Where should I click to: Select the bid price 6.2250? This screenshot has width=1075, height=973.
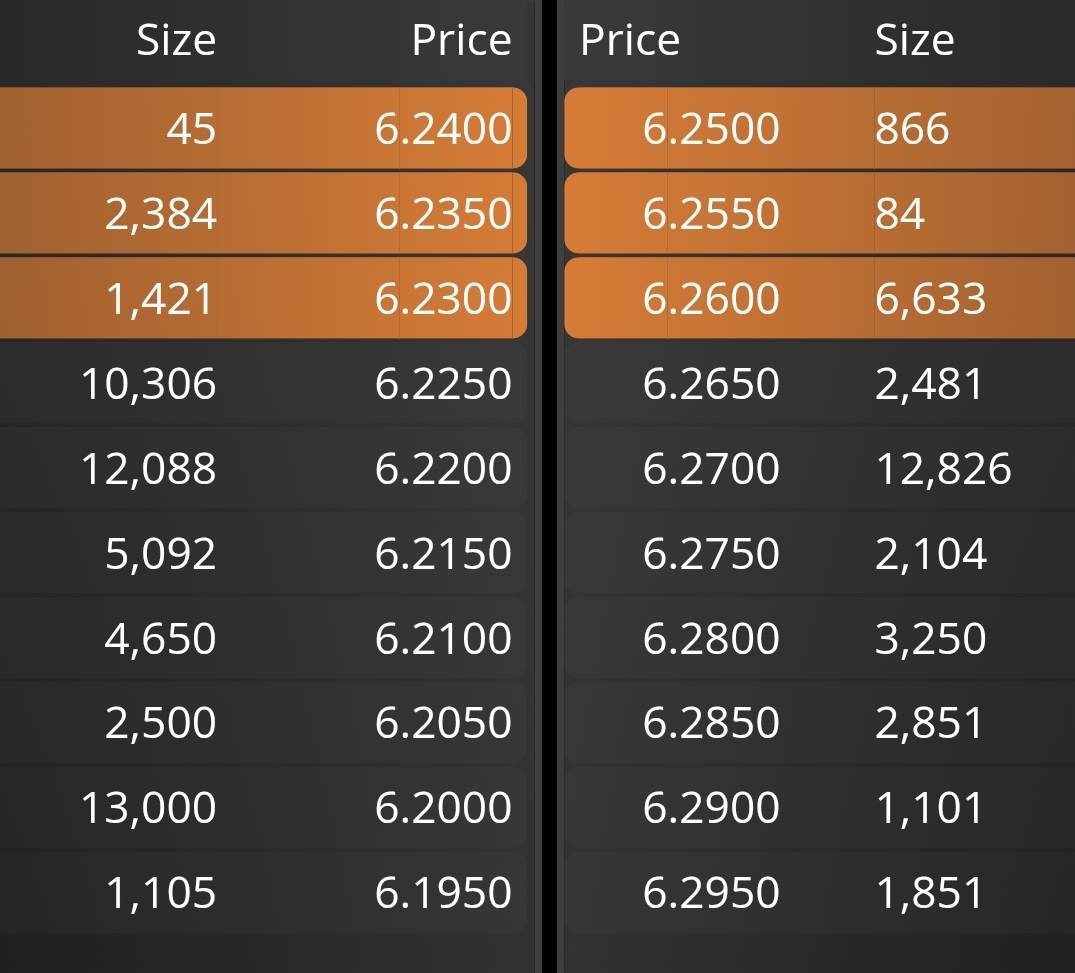point(443,383)
